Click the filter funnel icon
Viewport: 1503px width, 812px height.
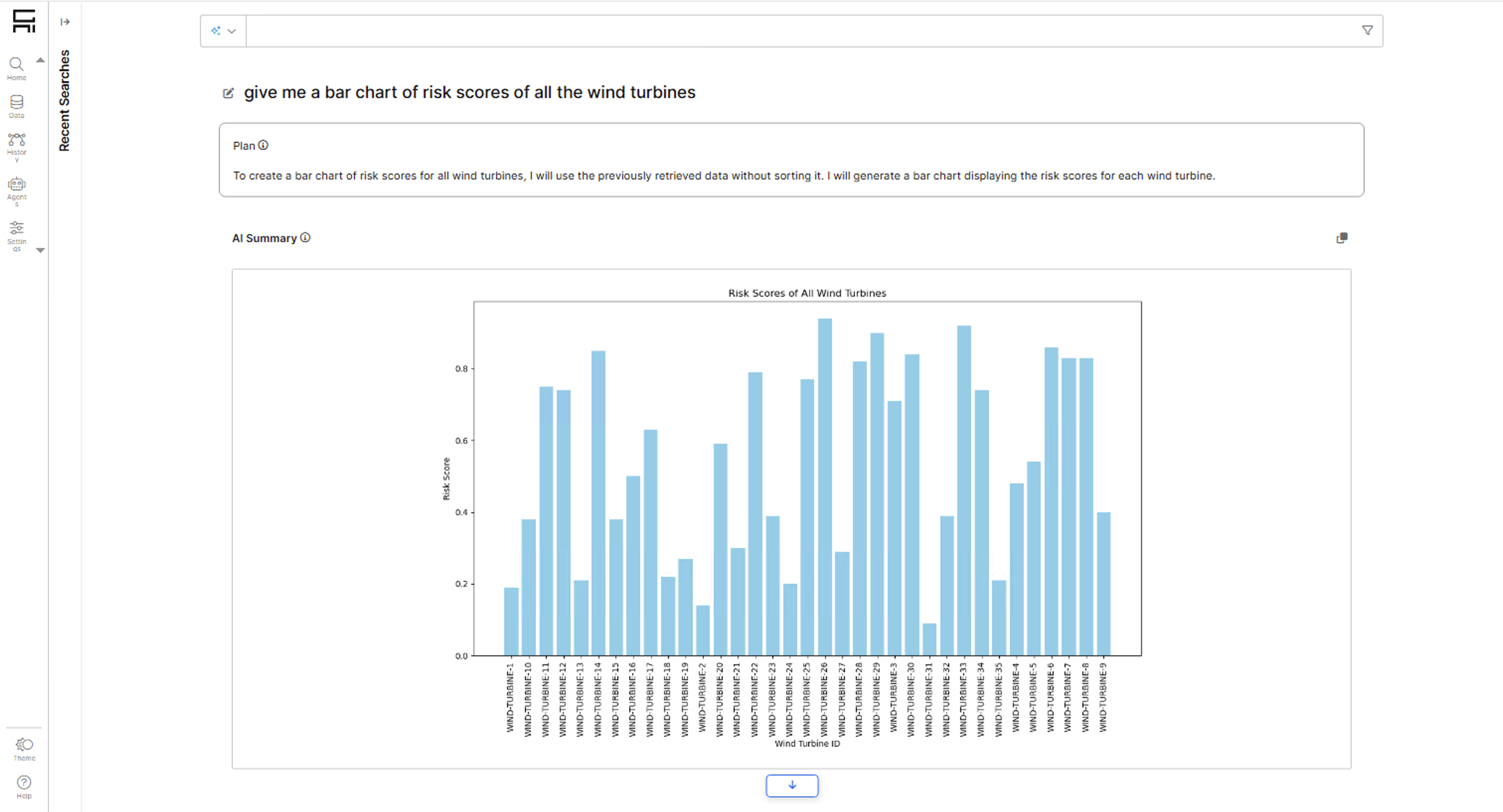[1367, 30]
